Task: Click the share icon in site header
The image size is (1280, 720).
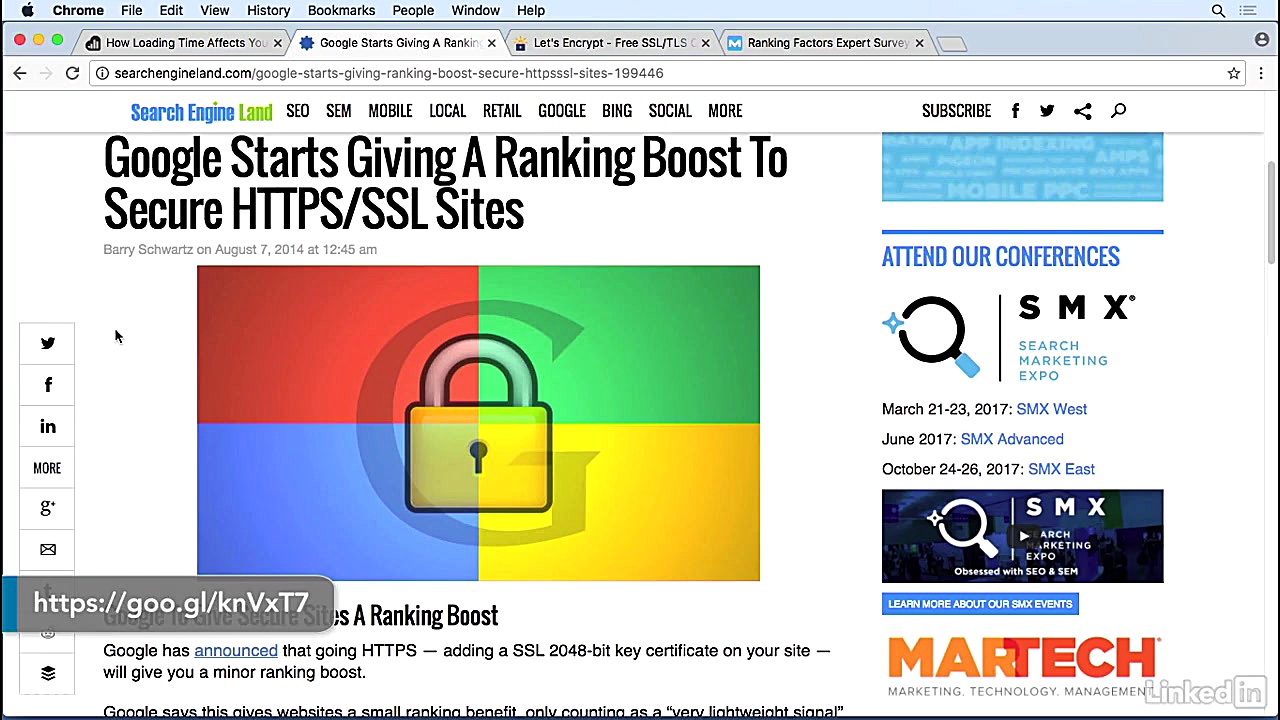Action: click(x=1082, y=111)
